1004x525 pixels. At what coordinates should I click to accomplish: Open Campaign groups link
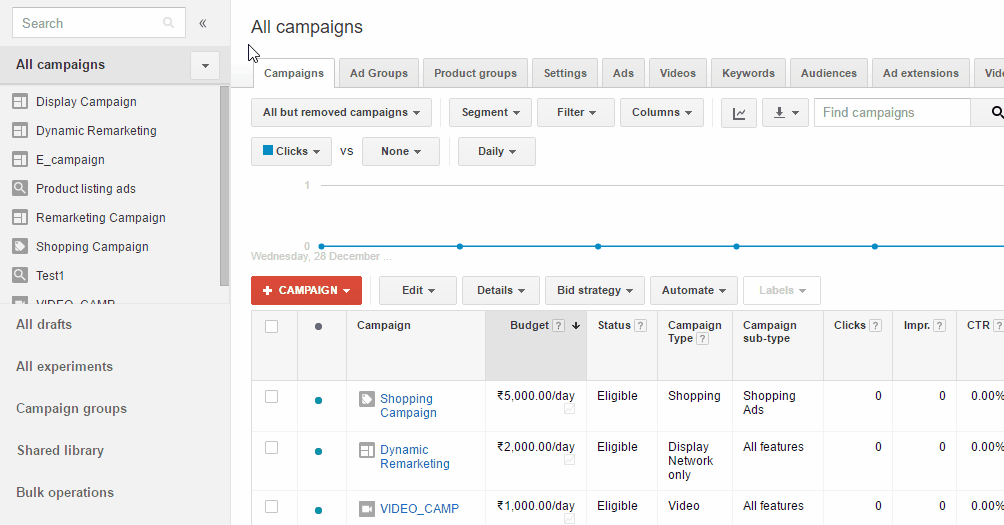coord(71,408)
